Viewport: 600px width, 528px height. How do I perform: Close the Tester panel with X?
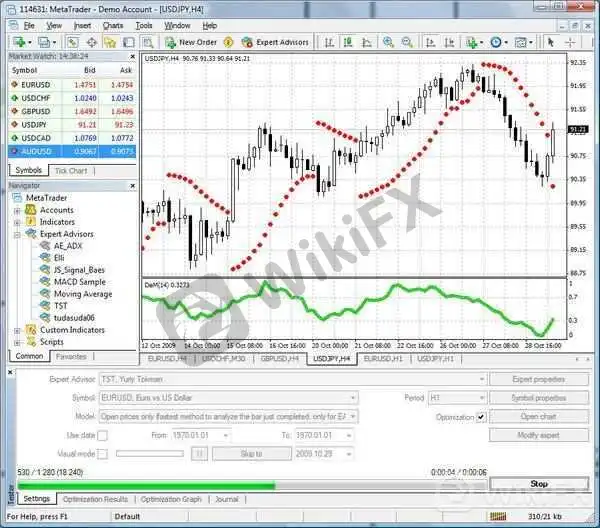click(10, 372)
